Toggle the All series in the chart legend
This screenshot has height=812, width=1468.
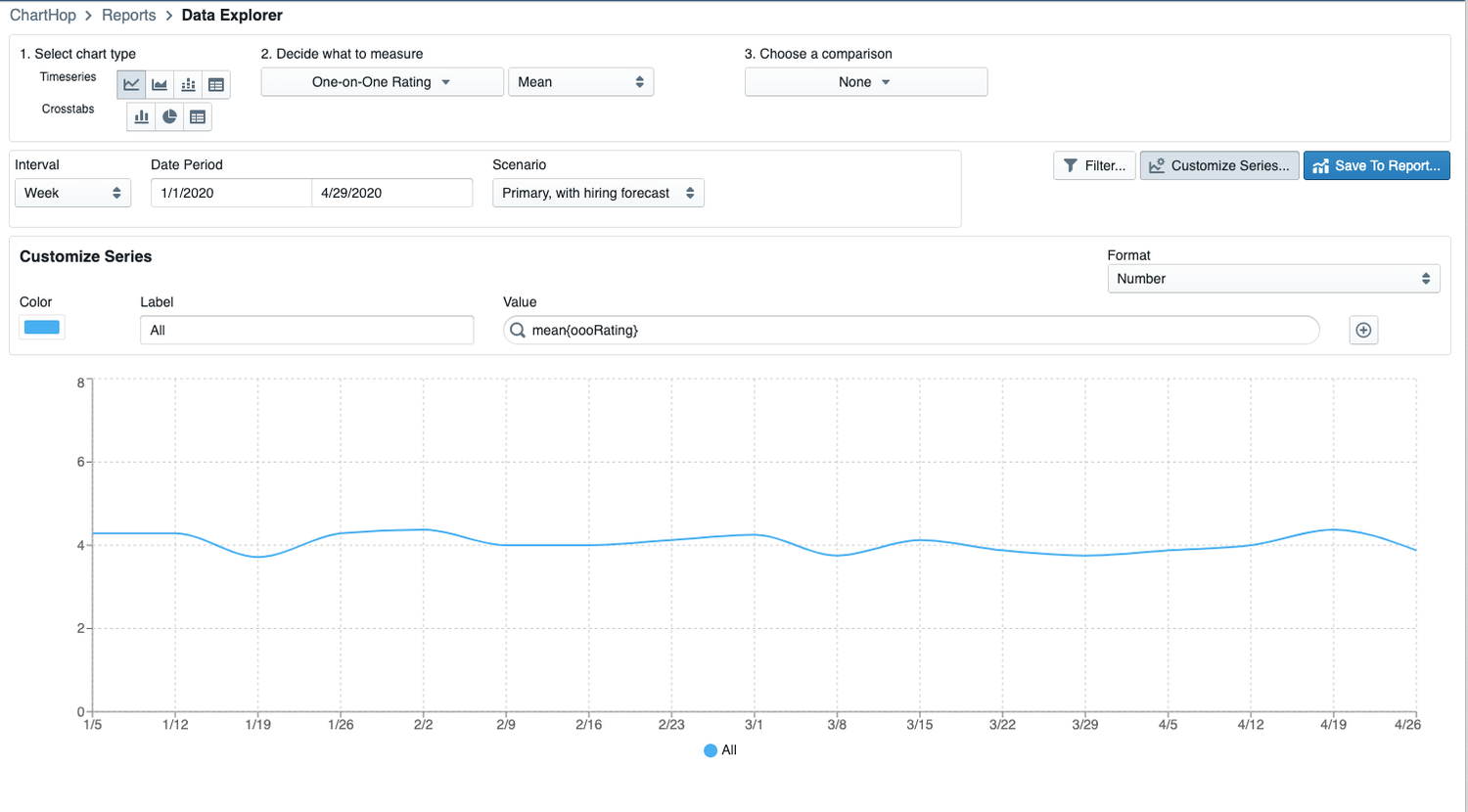(719, 750)
